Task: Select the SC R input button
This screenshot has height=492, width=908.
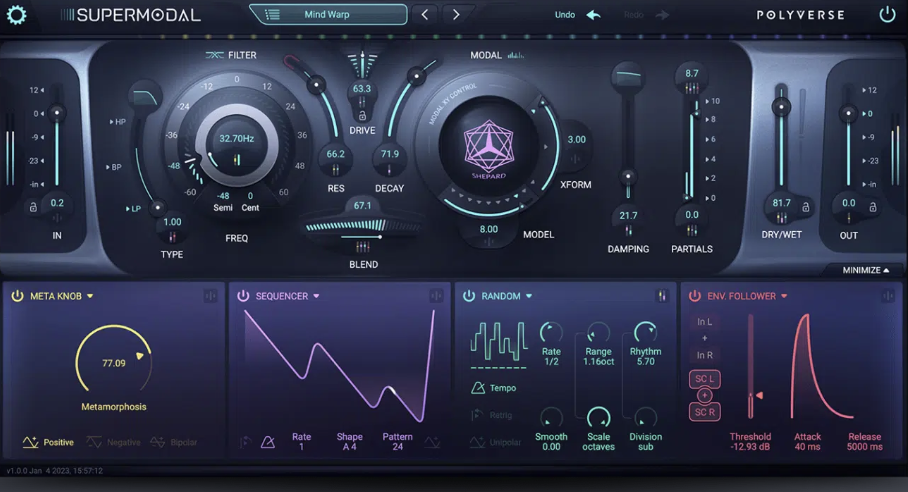Action: coord(705,412)
